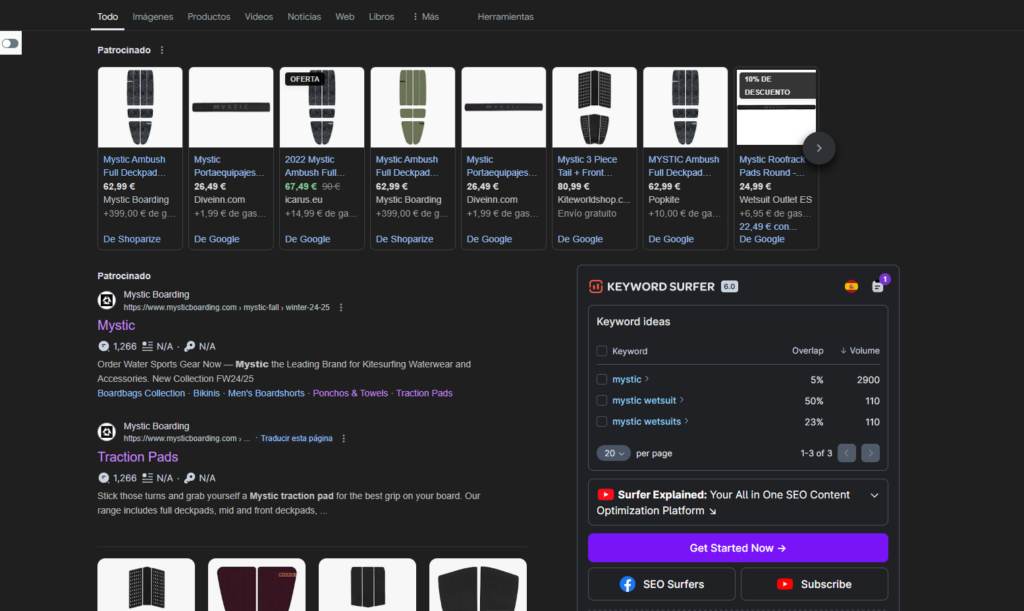Check the select-all Keyword checkbox
The height and width of the screenshot is (611, 1024).
[x=601, y=351]
